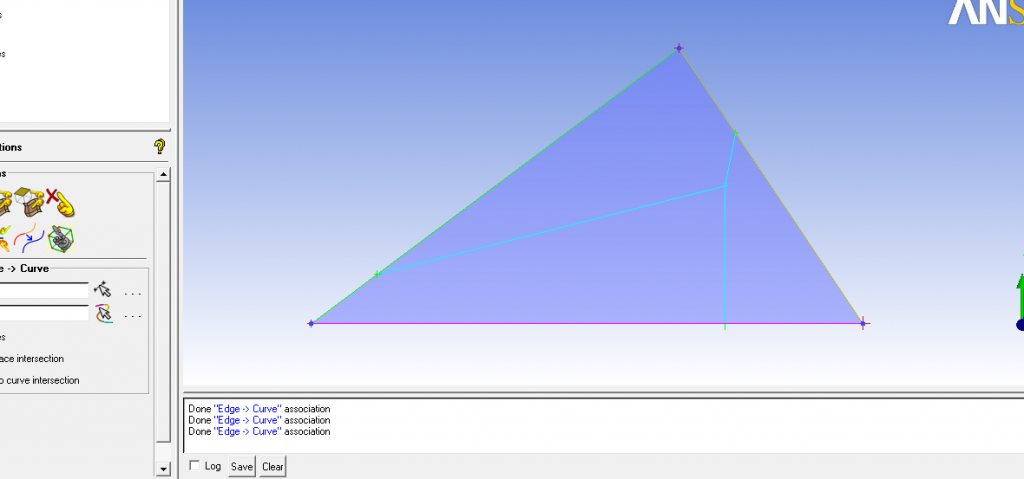Save the message log
This screenshot has height=479, width=1024.
coord(242,467)
